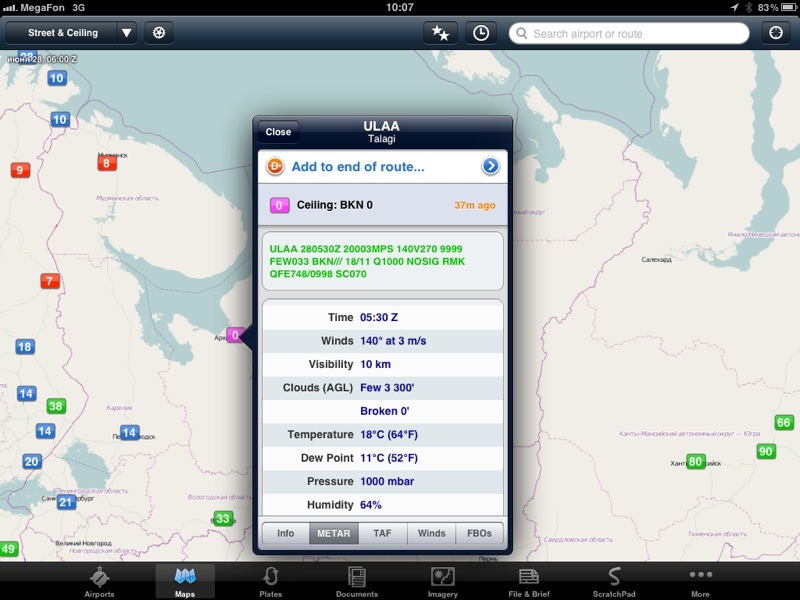
Task: Close the ULAA airport popup
Action: pyautogui.click(x=278, y=132)
